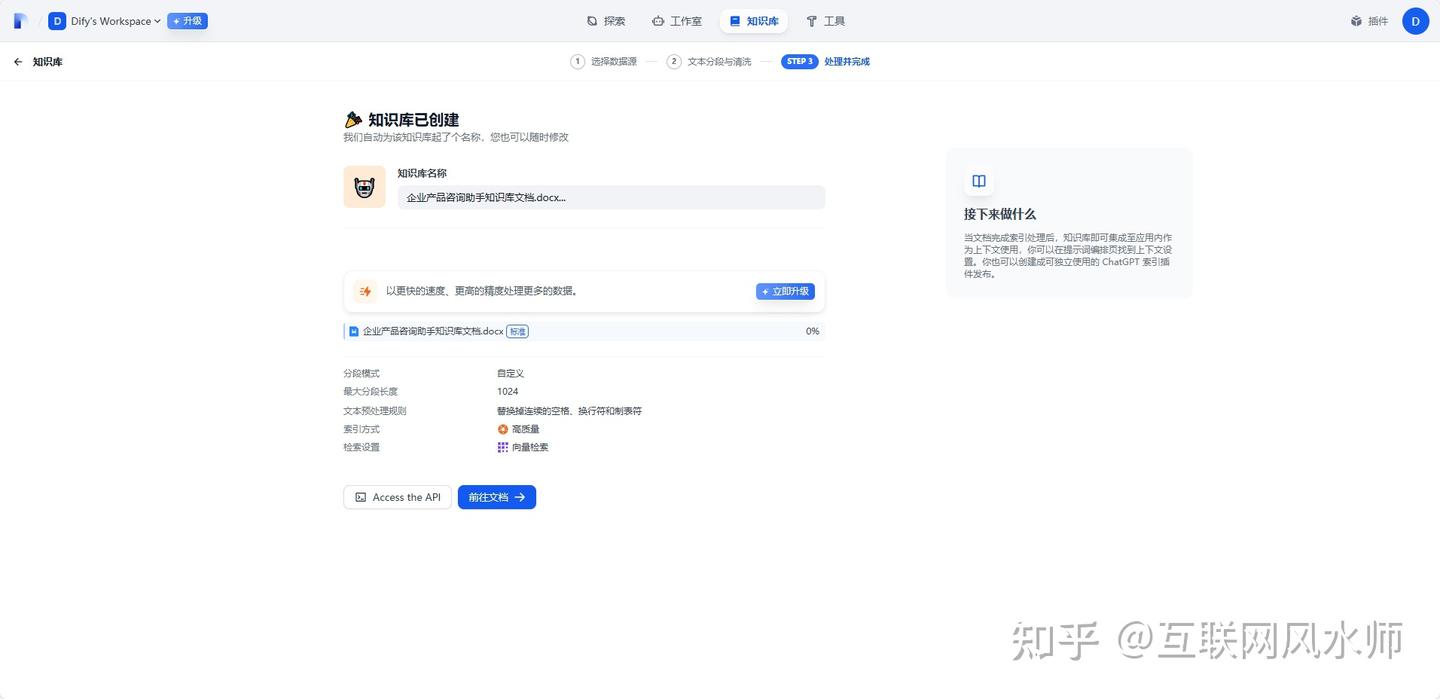Click the back arrow beside 知识库
This screenshot has height=699, width=1440.
pos(18,62)
